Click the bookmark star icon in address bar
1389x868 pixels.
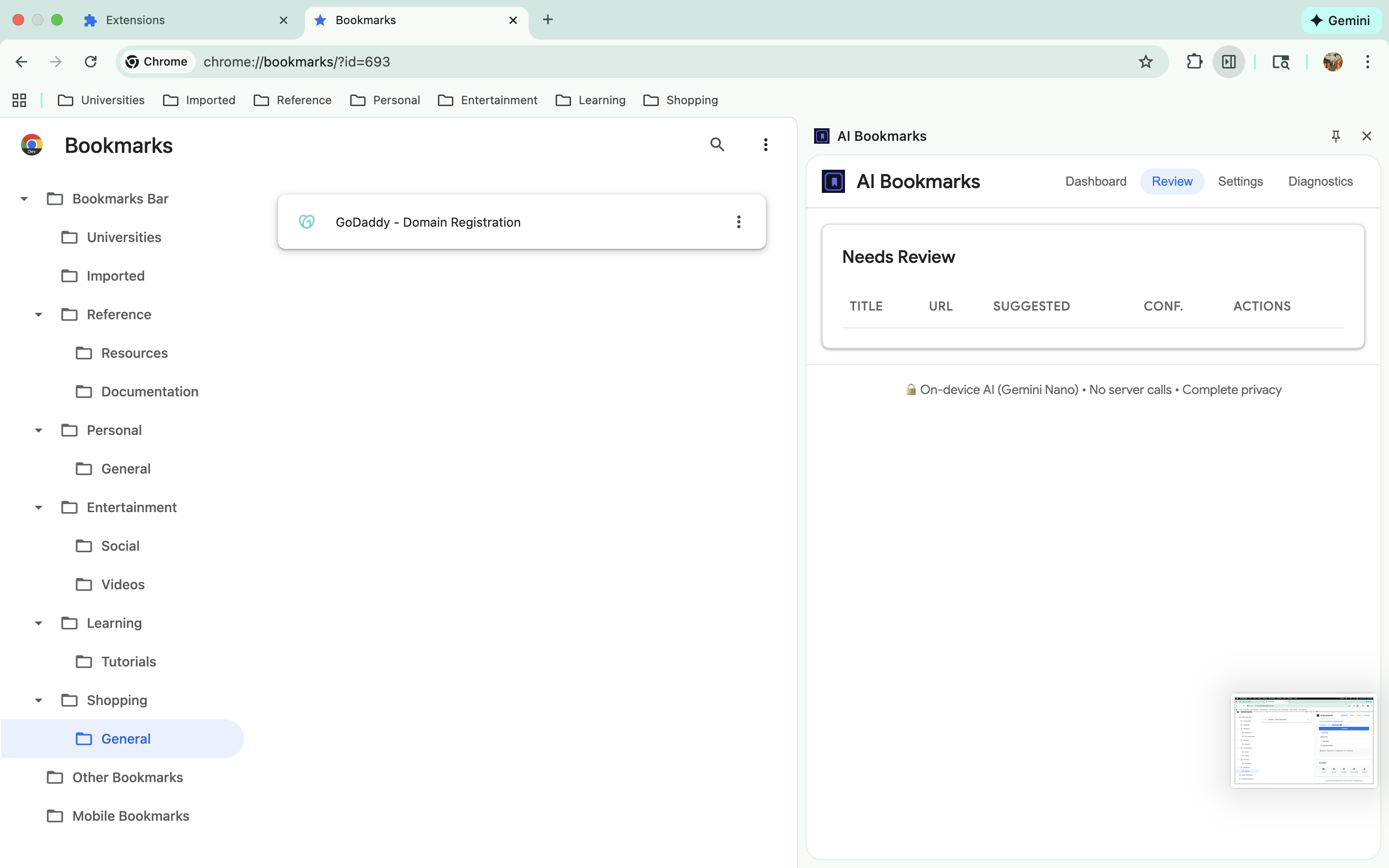click(1145, 61)
